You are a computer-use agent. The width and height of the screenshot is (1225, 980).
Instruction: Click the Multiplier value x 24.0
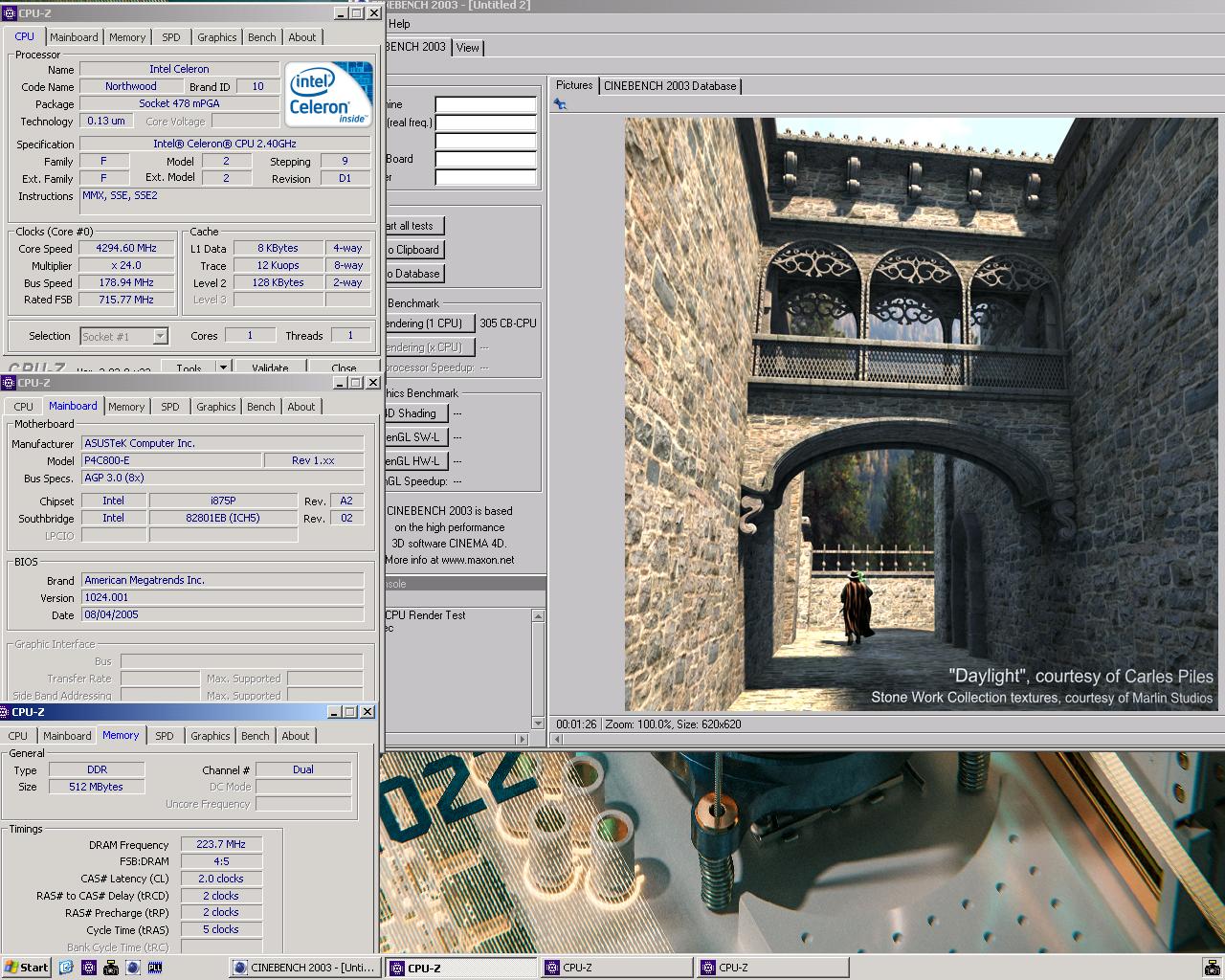(125, 265)
